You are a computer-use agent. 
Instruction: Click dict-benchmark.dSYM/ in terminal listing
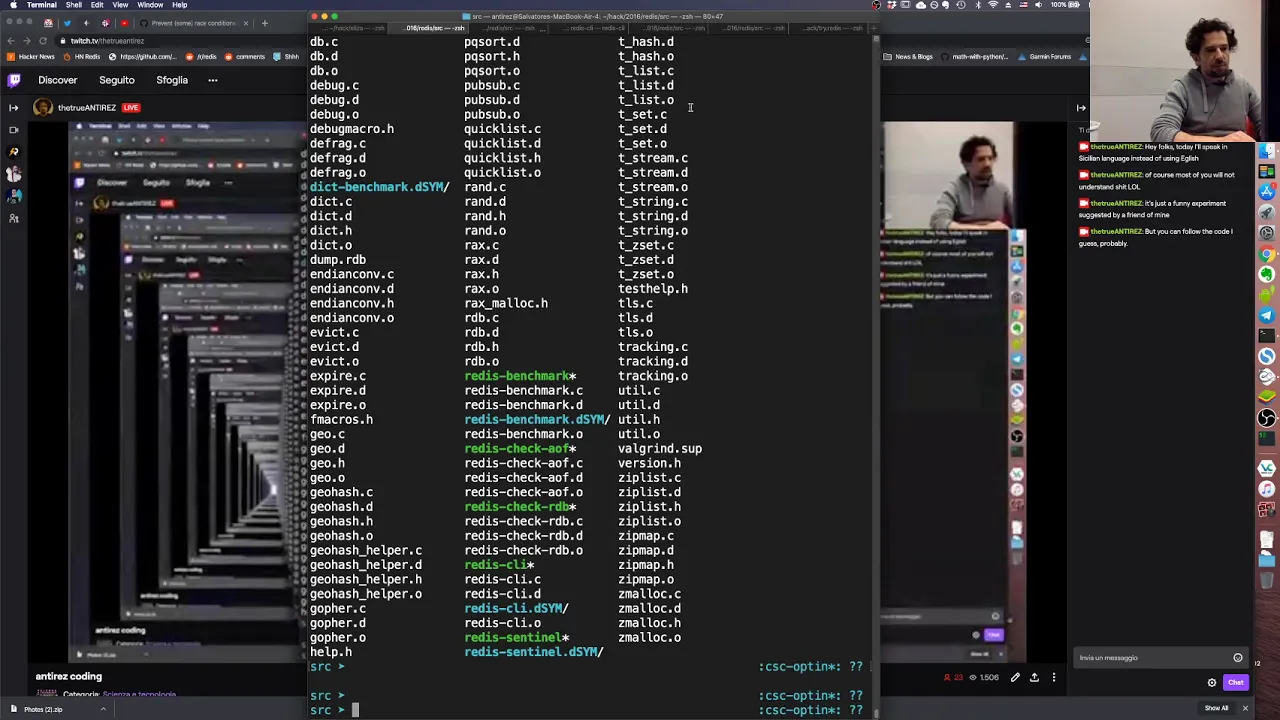tap(380, 187)
